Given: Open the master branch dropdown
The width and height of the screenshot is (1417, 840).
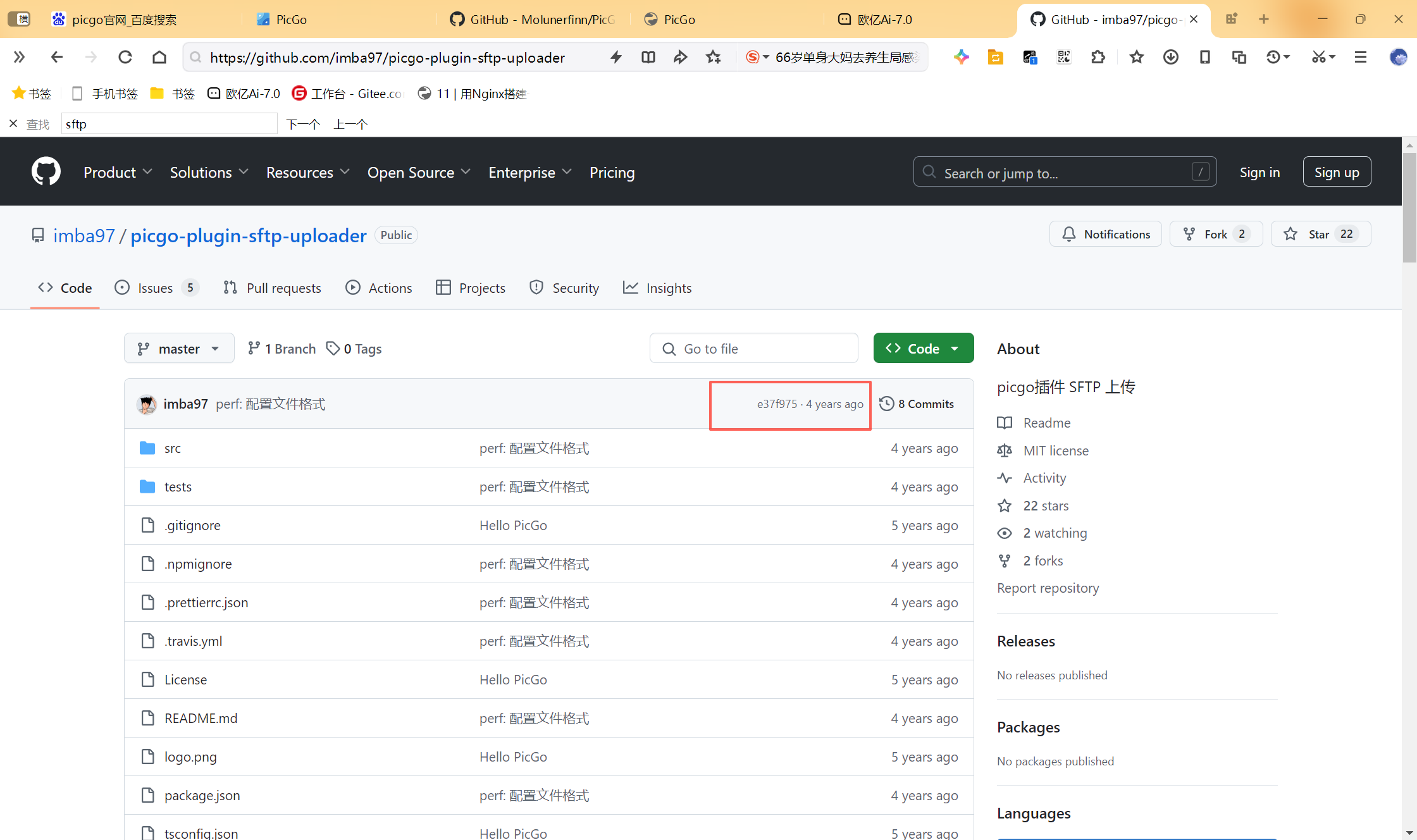Looking at the screenshot, I should pos(179,349).
